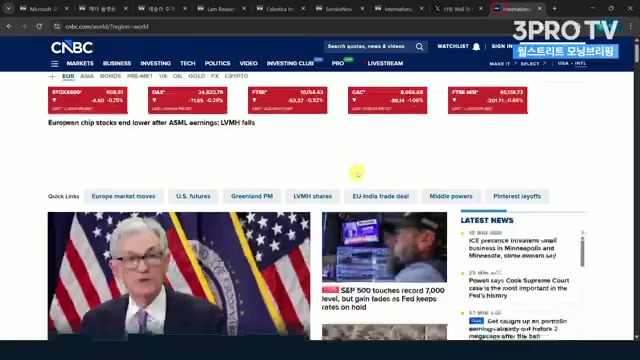
Task: Open the CNBC hamburger menu icon
Action: point(55,64)
